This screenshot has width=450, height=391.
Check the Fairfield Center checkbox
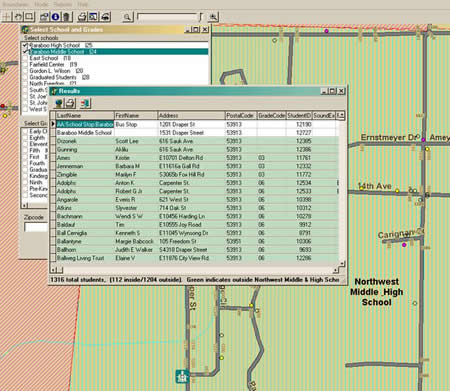point(25,64)
